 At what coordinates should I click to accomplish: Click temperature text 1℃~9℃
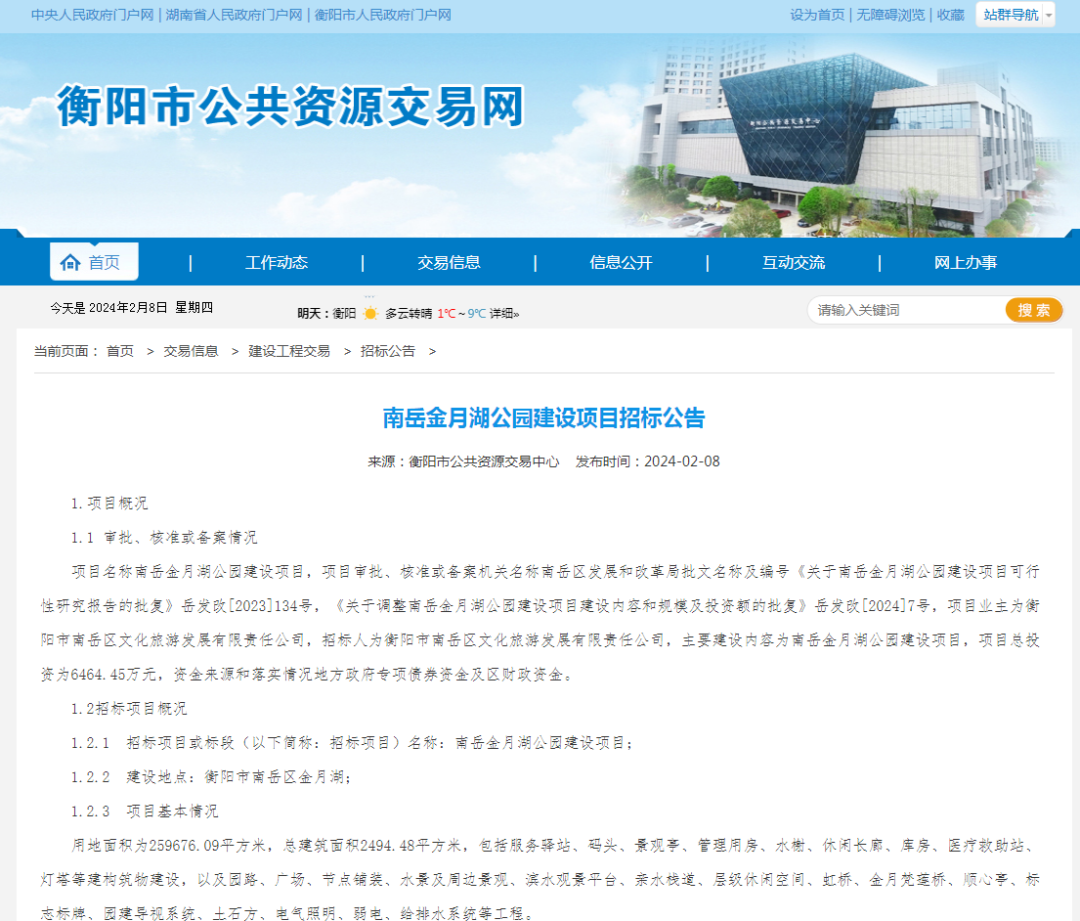click(461, 313)
